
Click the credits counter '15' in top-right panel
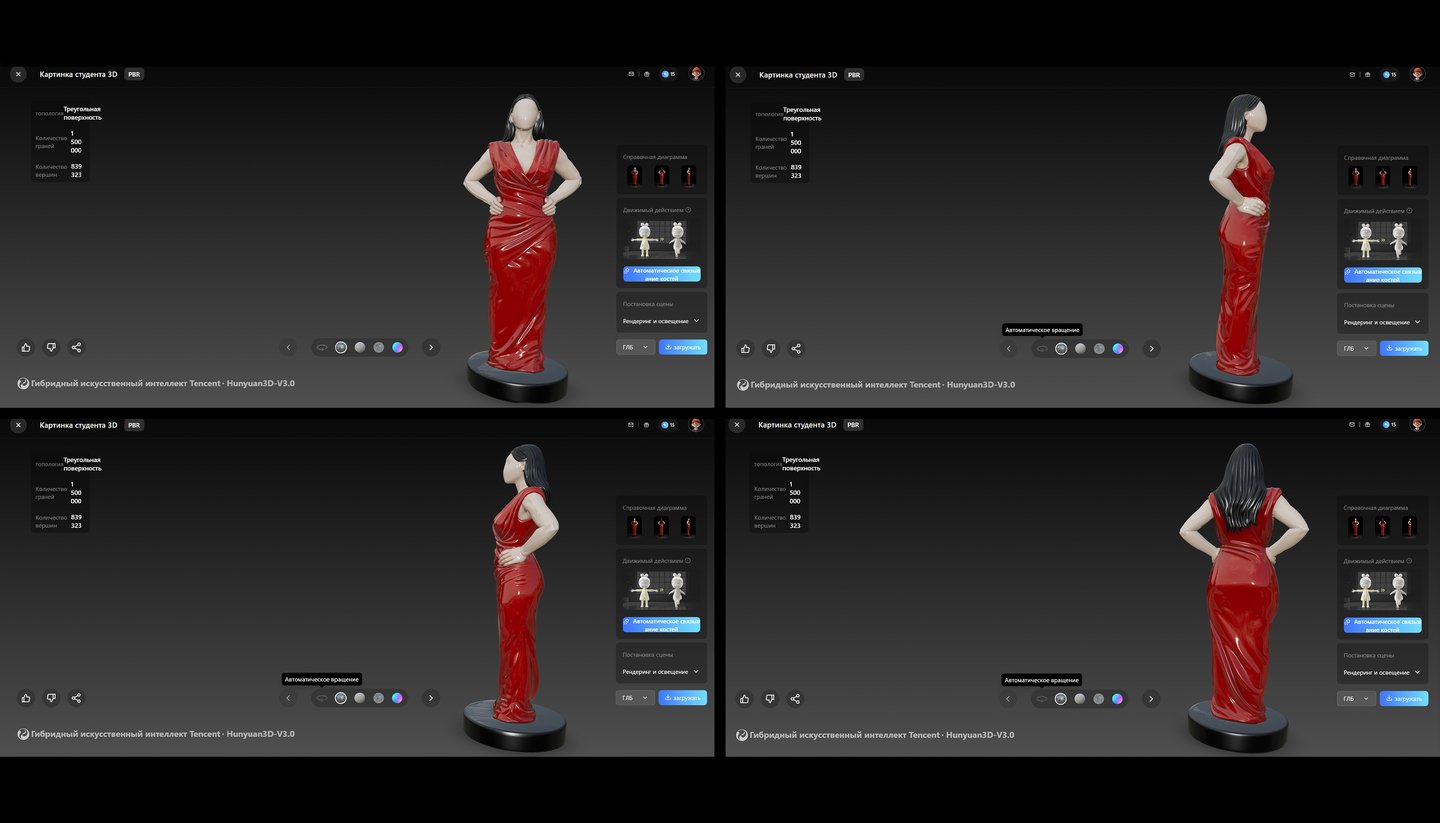coord(1388,74)
